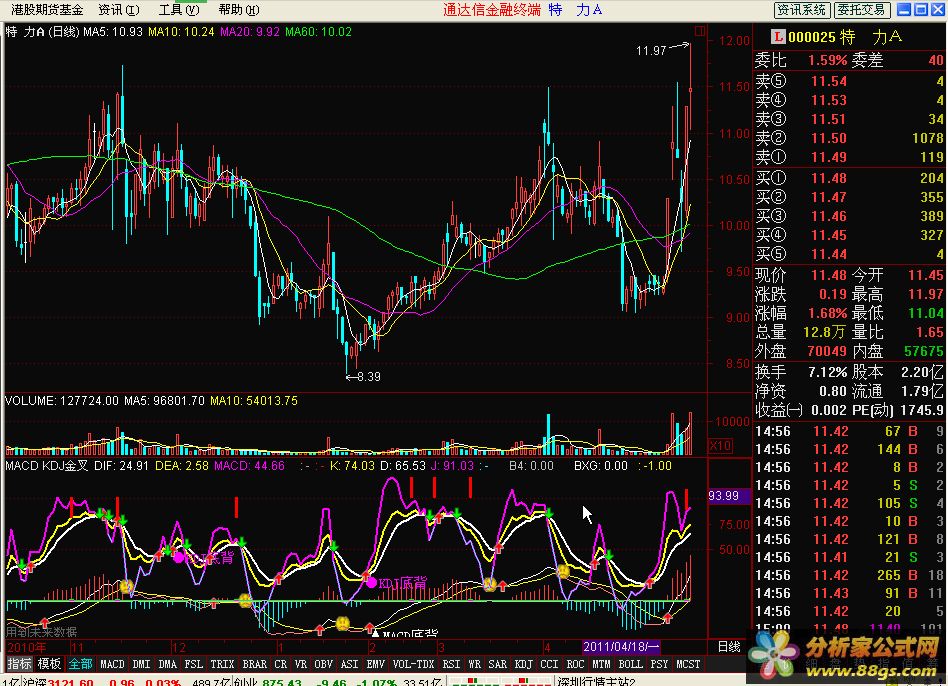Select the EMV indicator tab

pos(375,664)
